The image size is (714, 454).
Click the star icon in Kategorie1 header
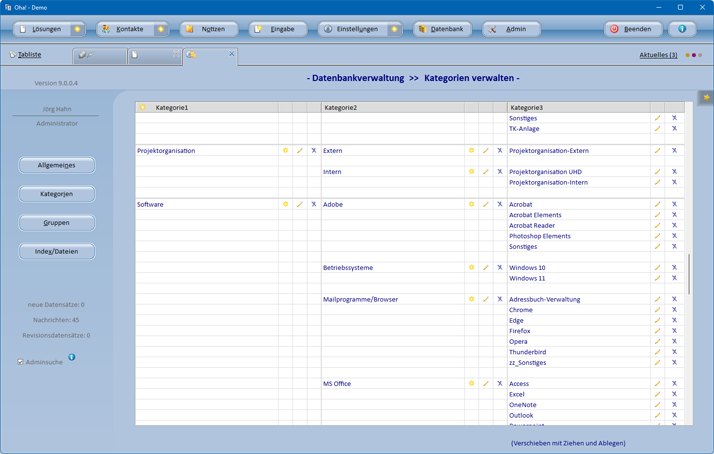point(143,107)
